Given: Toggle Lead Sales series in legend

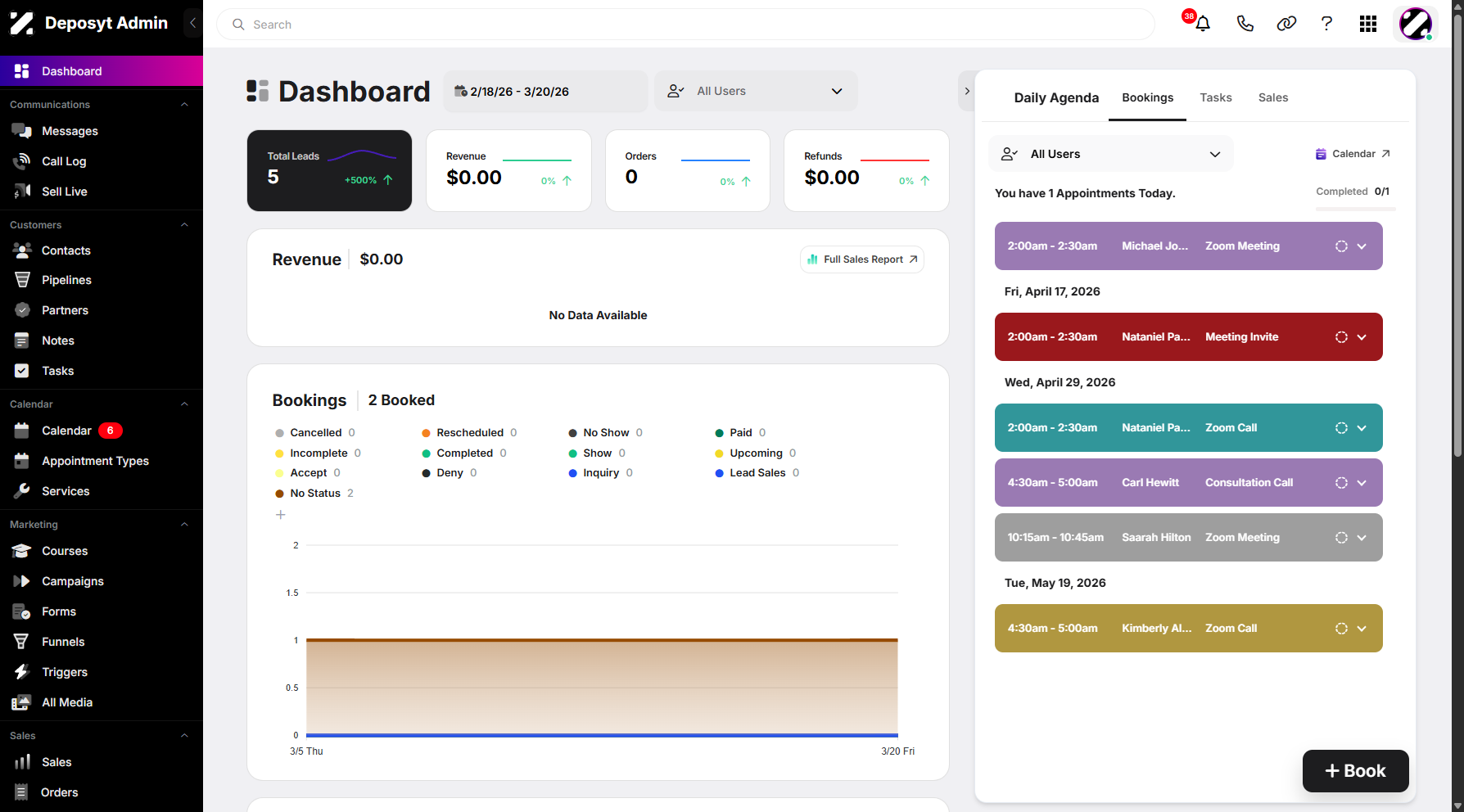Looking at the screenshot, I should pyautogui.click(x=757, y=472).
